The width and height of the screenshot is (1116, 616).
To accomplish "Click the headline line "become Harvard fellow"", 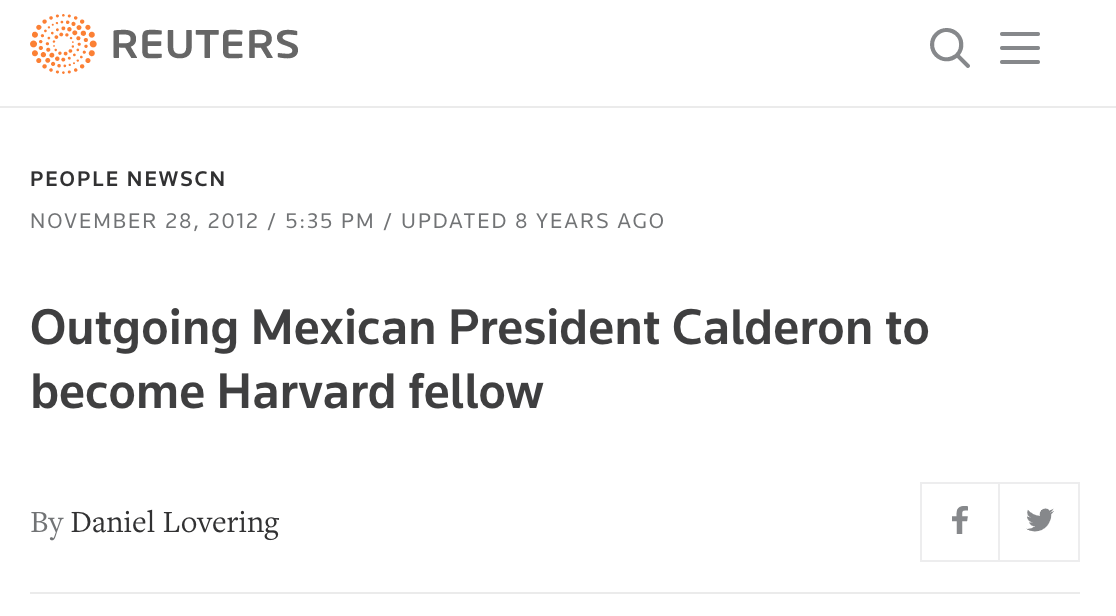I will 287,392.
